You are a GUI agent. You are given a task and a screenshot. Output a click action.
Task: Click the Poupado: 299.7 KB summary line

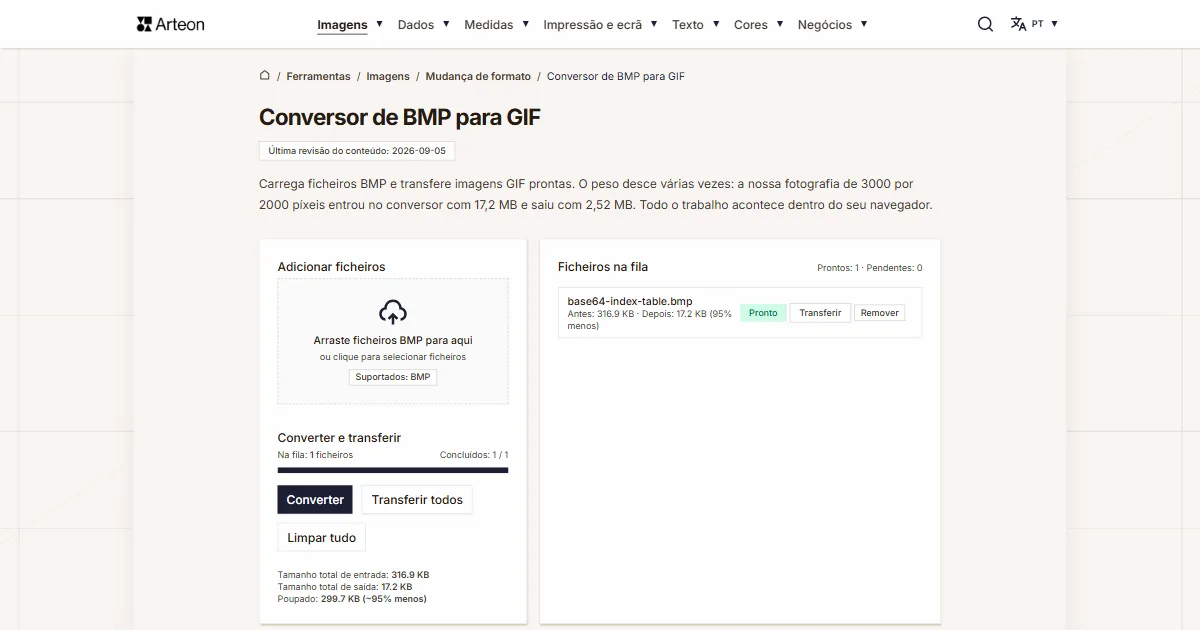[352, 599]
